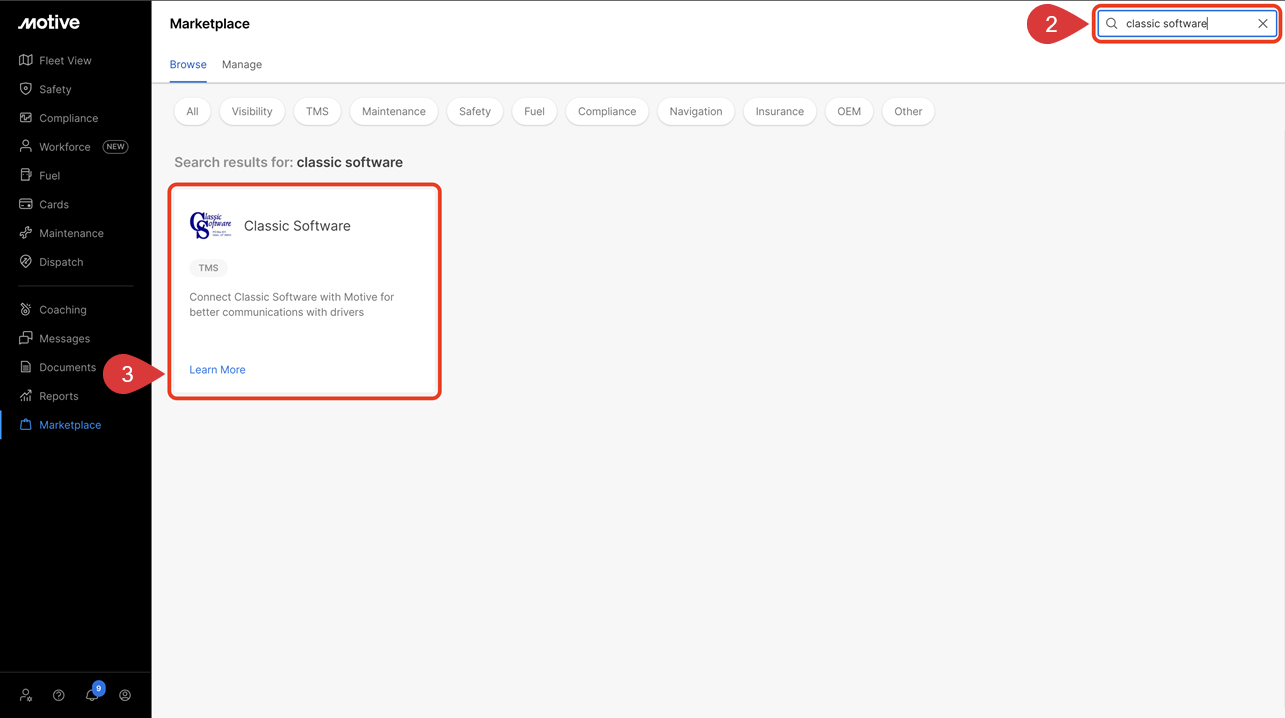Click the search magnifier icon
This screenshot has width=1285, height=718.
pyautogui.click(x=1112, y=24)
